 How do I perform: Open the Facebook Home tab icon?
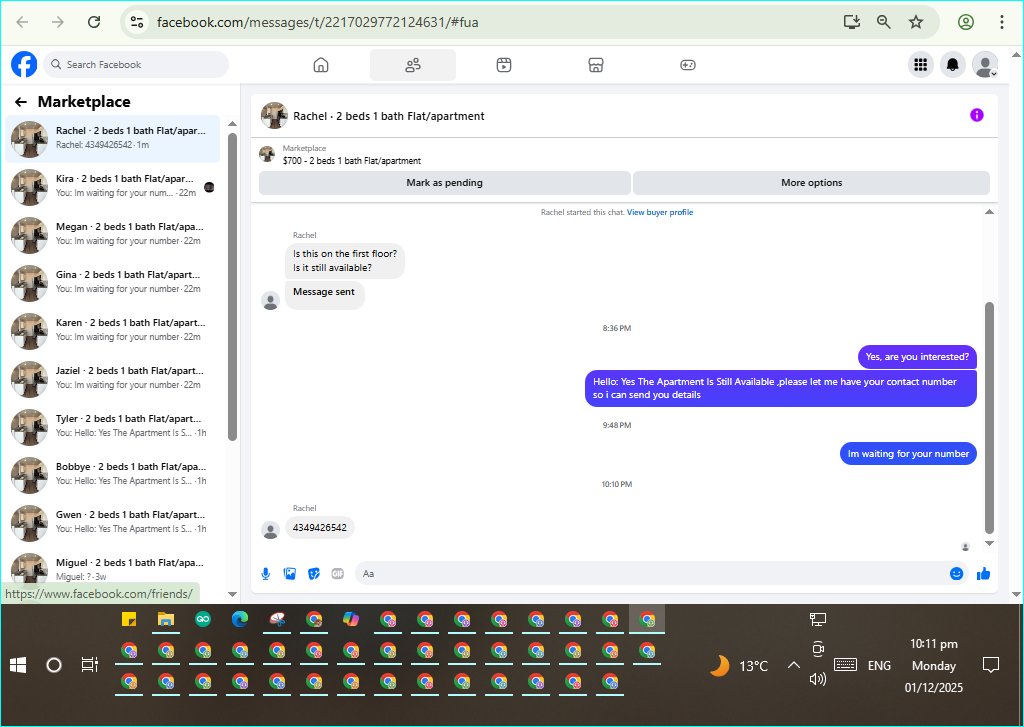[x=321, y=65]
